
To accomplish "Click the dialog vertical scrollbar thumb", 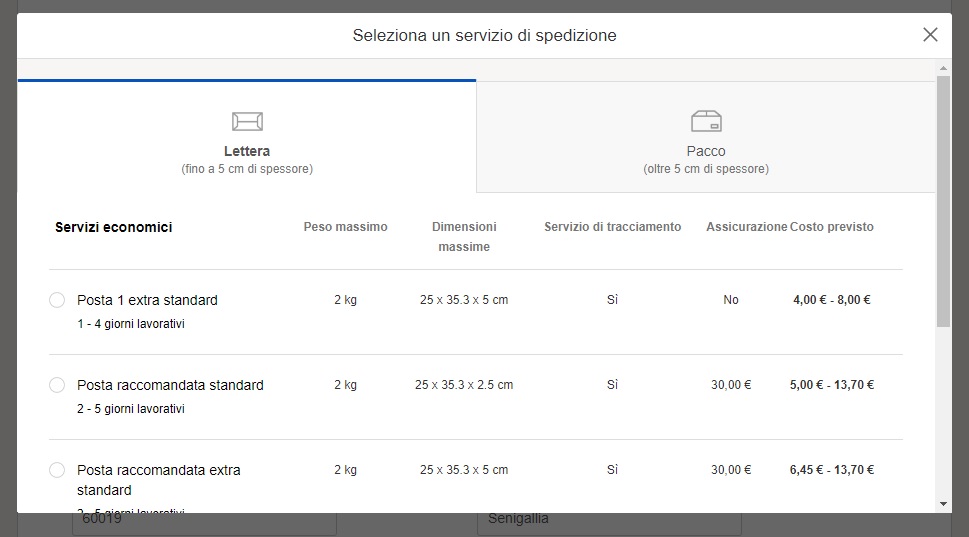I will pos(943,201).
